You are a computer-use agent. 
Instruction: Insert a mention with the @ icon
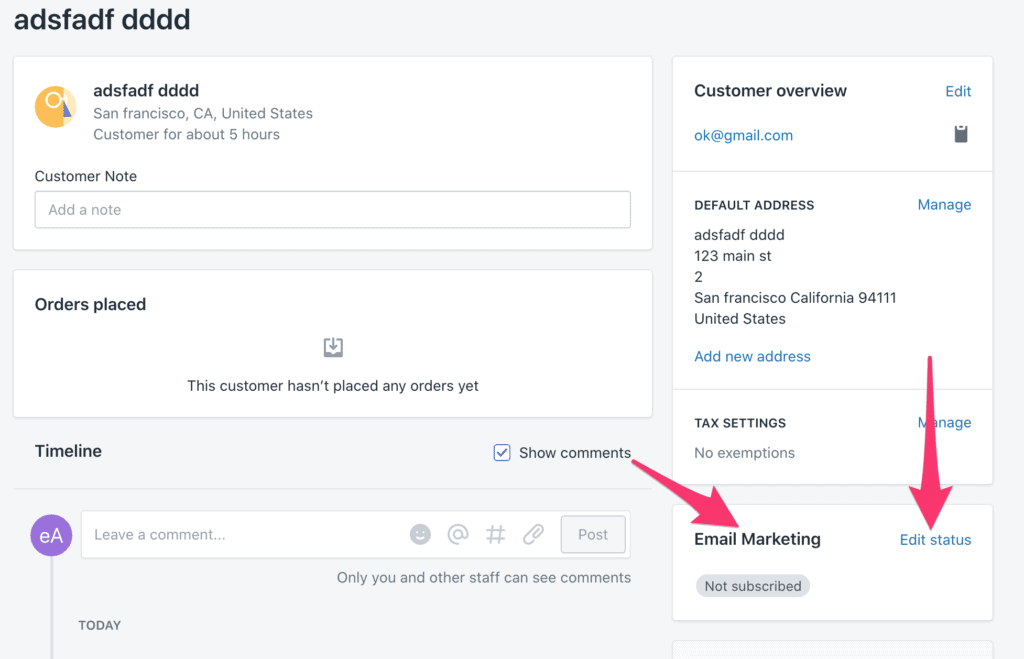pyautogui.click(x=458, y=534)
